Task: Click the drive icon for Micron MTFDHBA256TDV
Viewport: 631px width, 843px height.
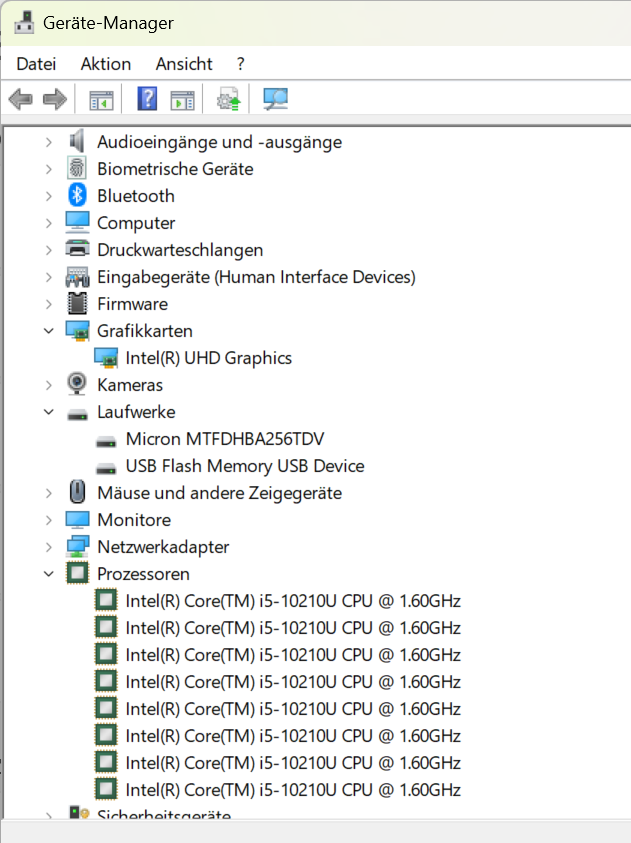Action: point(106,442)
